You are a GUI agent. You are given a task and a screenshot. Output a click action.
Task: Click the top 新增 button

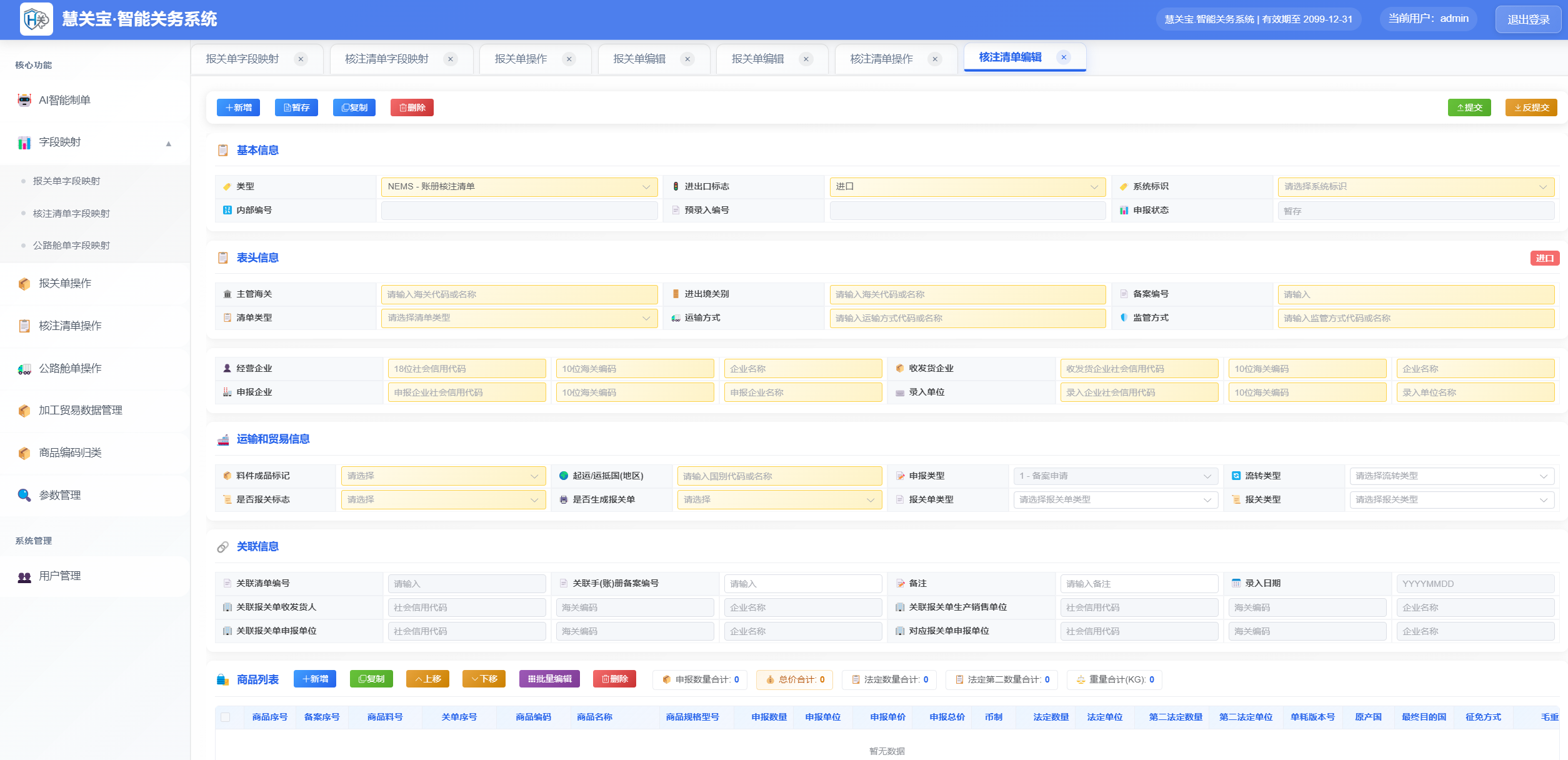click(x=238, y=107)
